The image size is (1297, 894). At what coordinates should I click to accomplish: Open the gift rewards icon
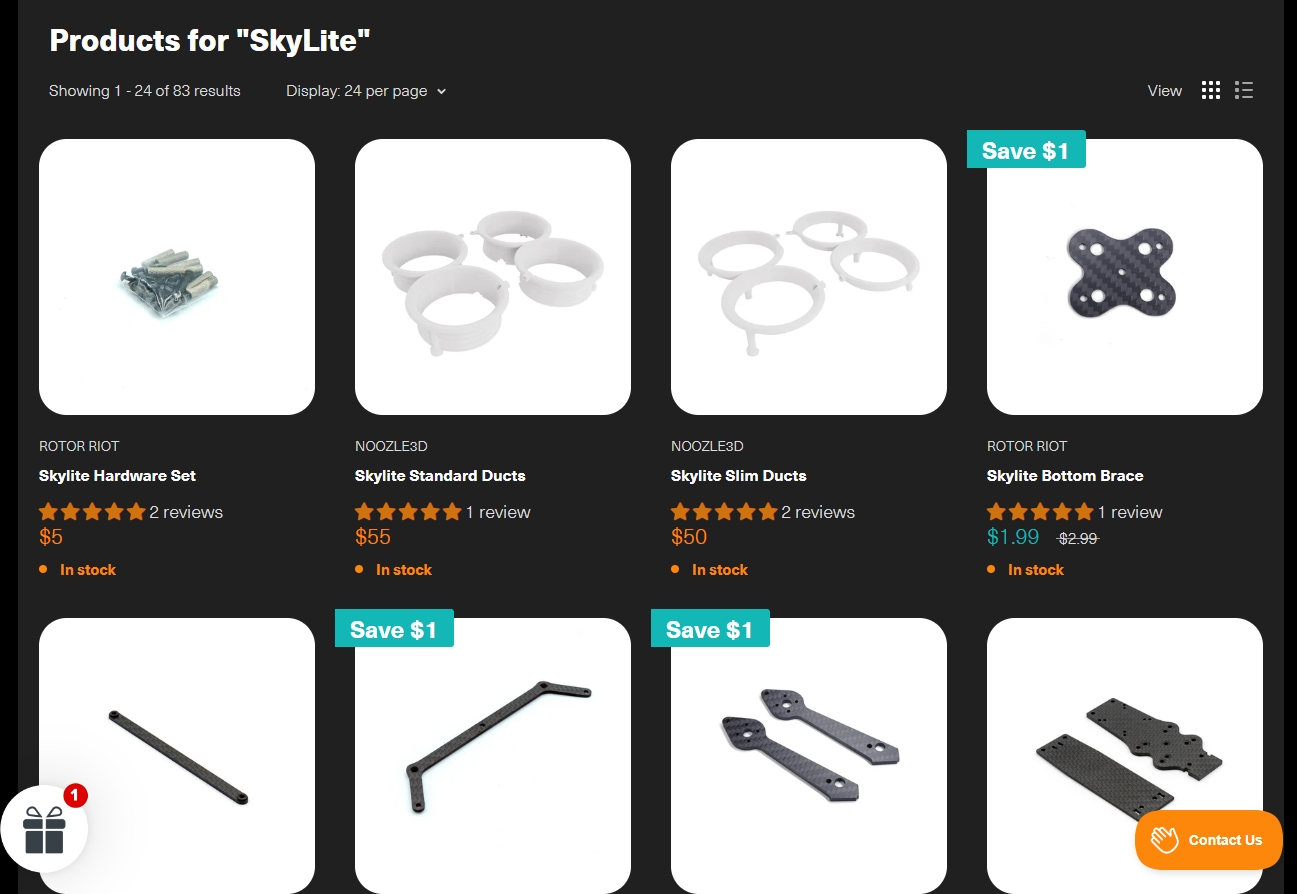(44, 829)
